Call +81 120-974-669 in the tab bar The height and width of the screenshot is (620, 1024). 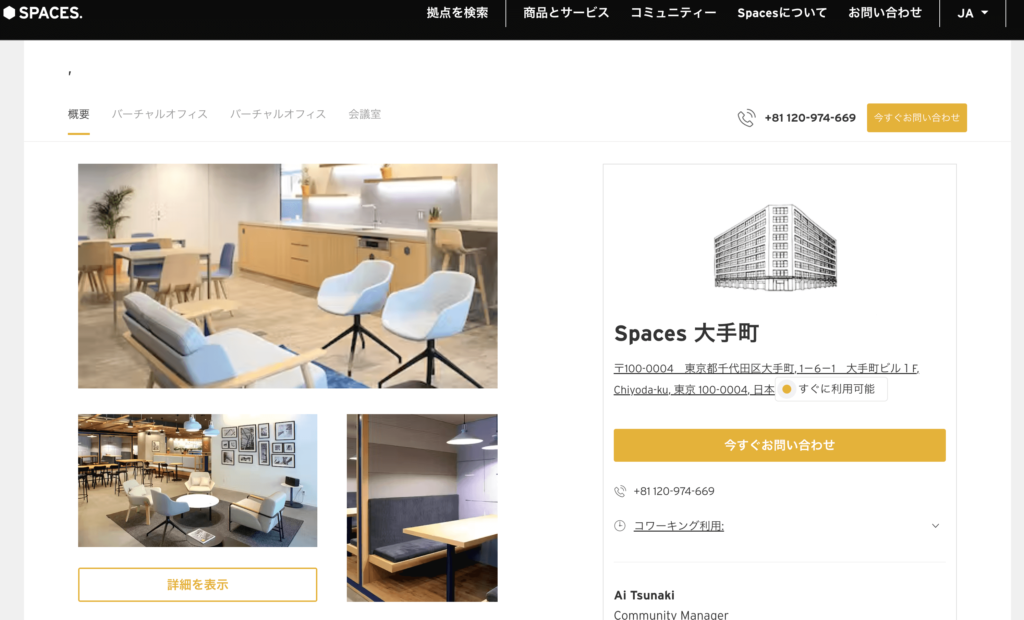(x=810, y=118)
